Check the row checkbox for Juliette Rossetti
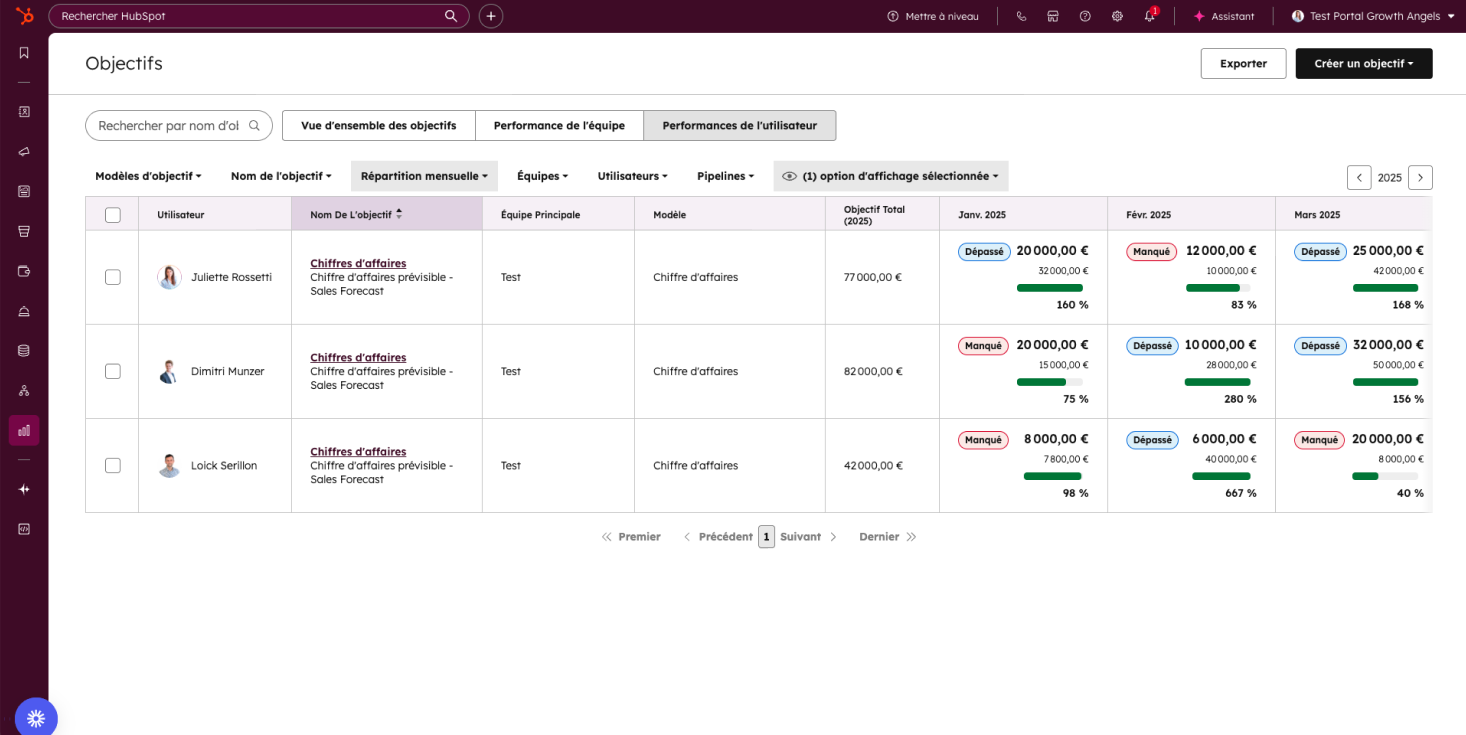 tap(111, 277)
